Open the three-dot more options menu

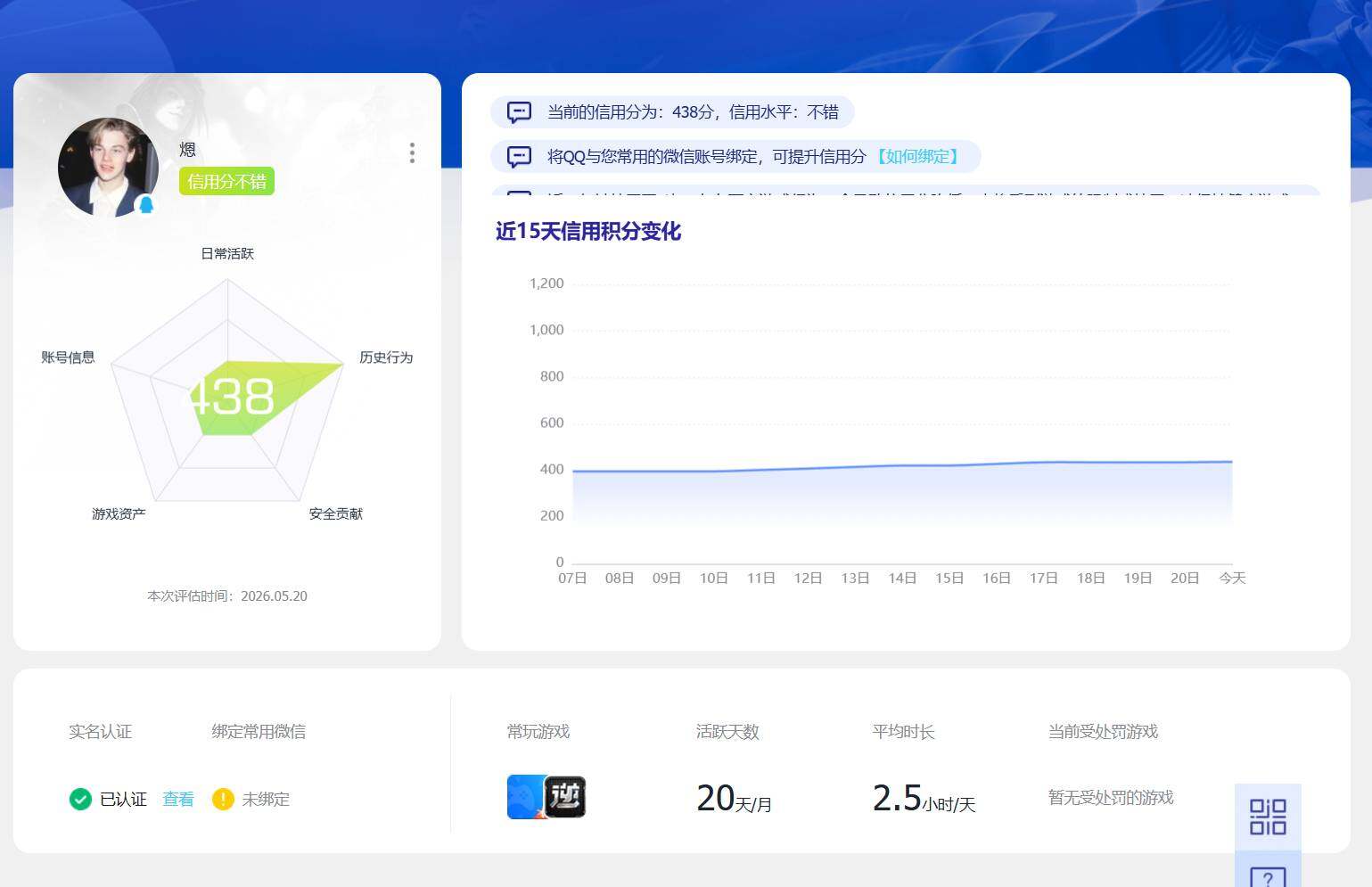pos(412,152)
